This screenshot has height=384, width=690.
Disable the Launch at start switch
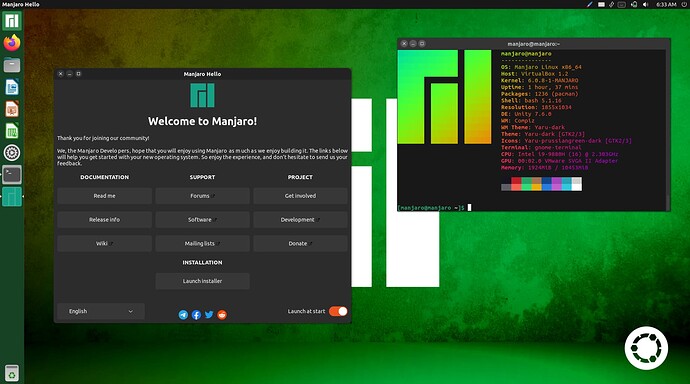(x=338, y=311)
